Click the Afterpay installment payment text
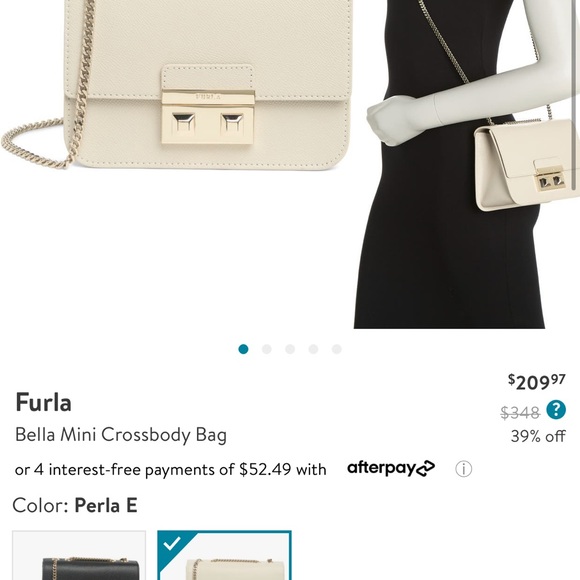 point(171,469)
